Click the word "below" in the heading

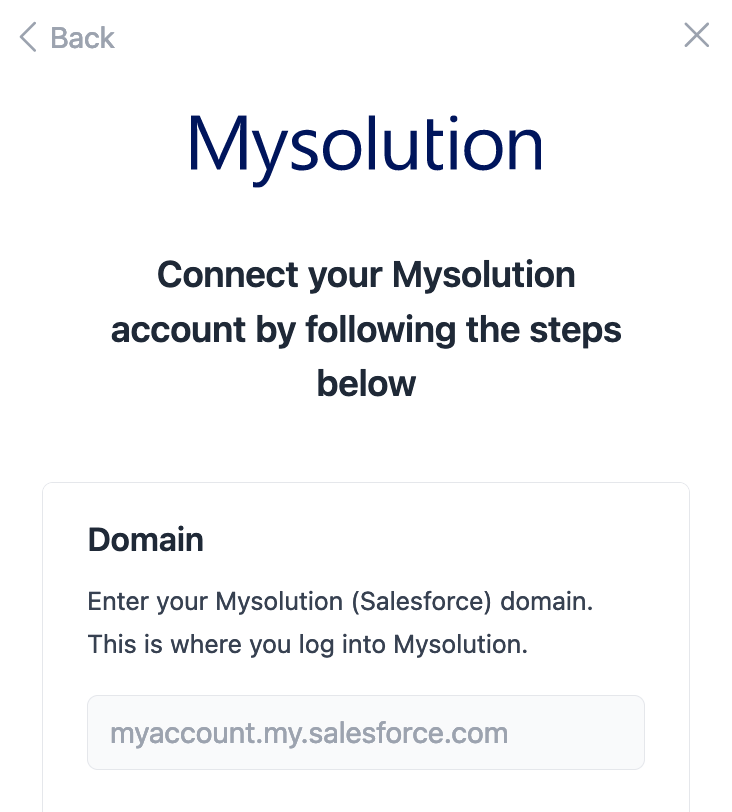click(366, 384)
